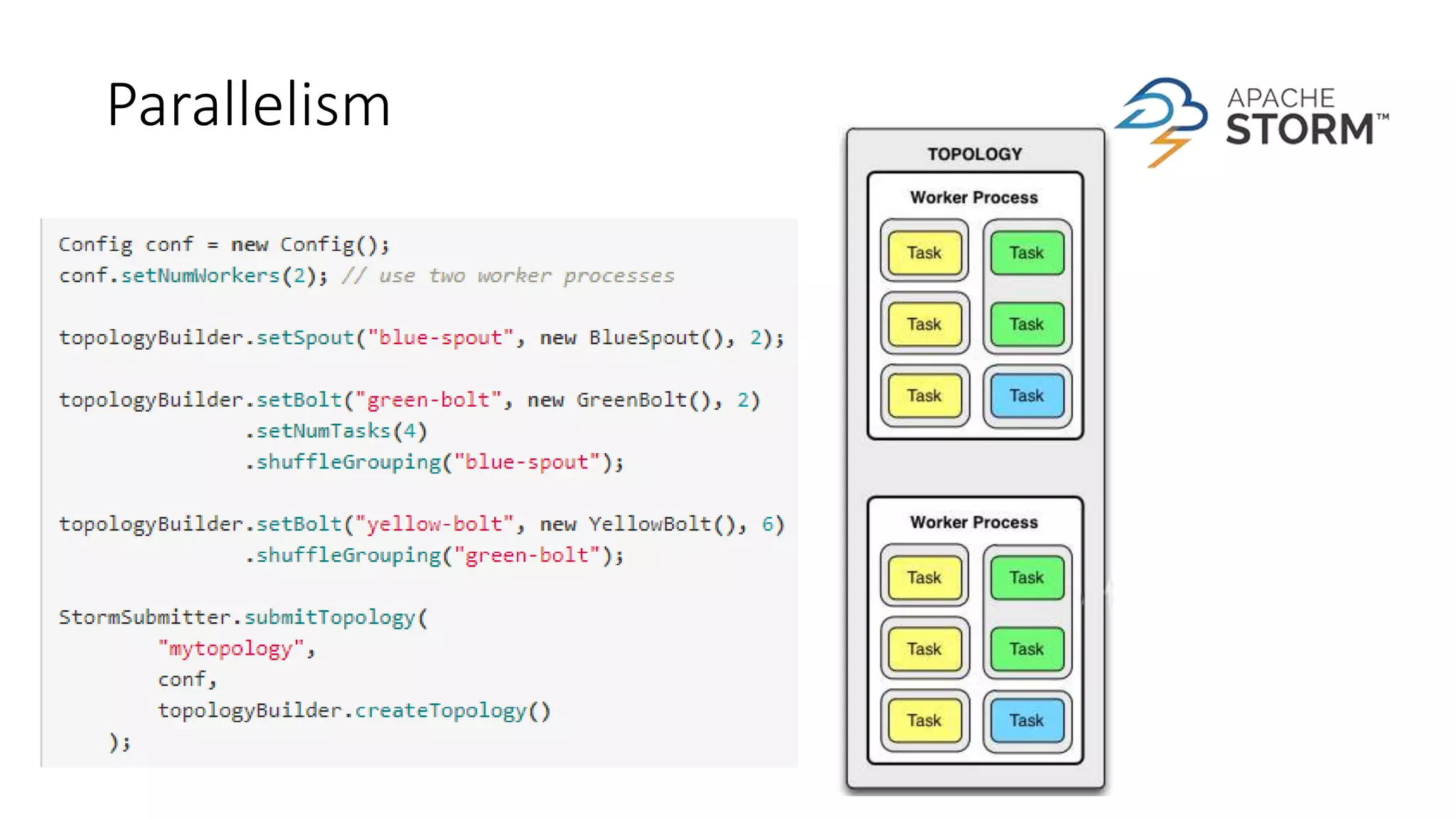Click the blue Task box in the top Worker Process

pyautogui.click(x=1027, y=395)
